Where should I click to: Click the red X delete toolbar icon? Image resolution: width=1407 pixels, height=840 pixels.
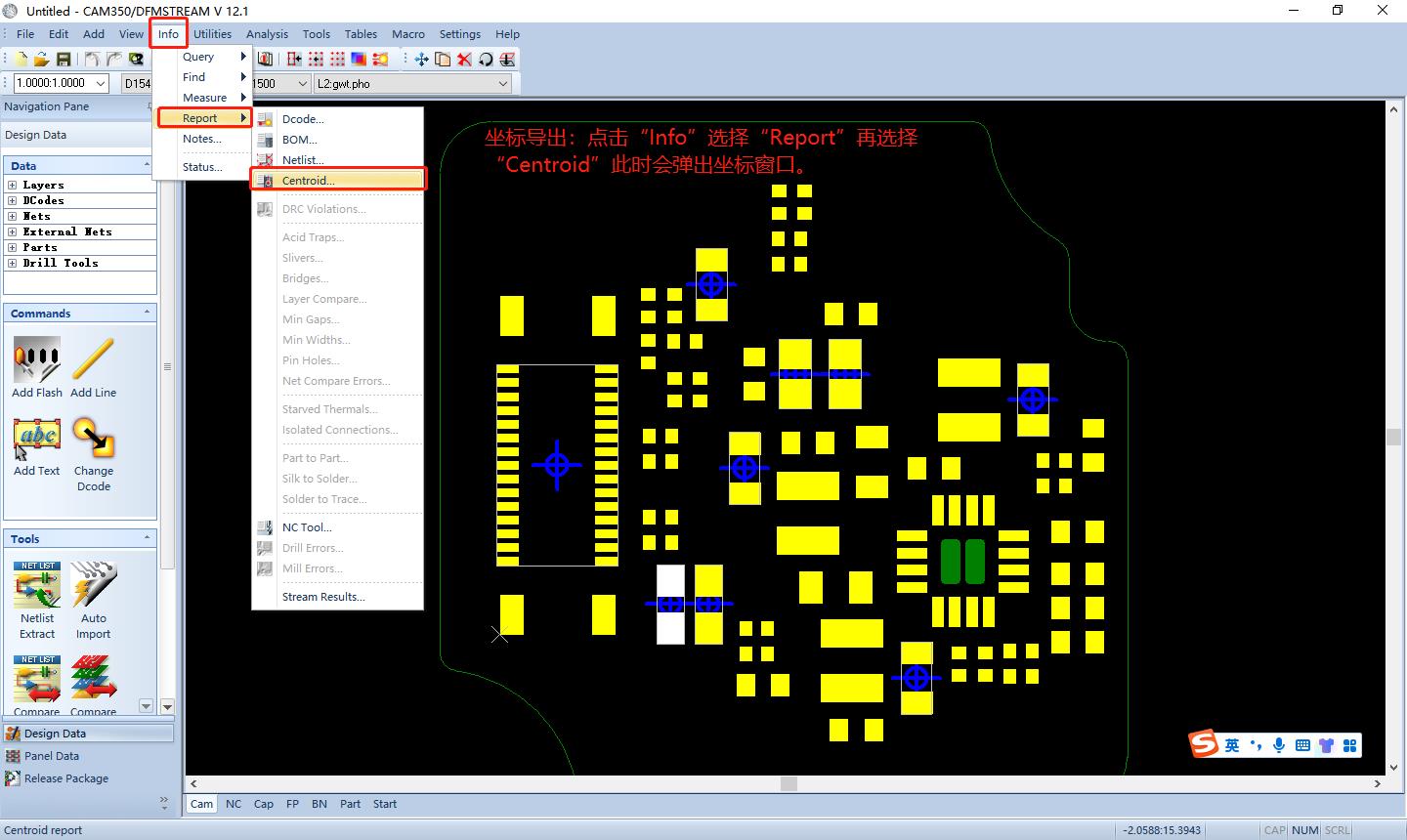pos(464,60)
